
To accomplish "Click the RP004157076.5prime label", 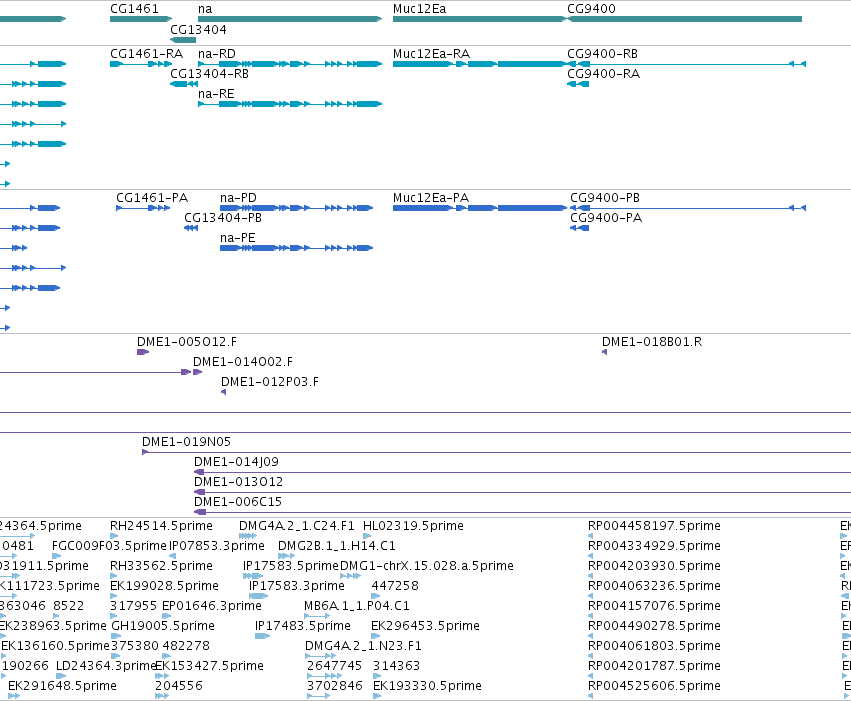I will (x=655, y=606).
